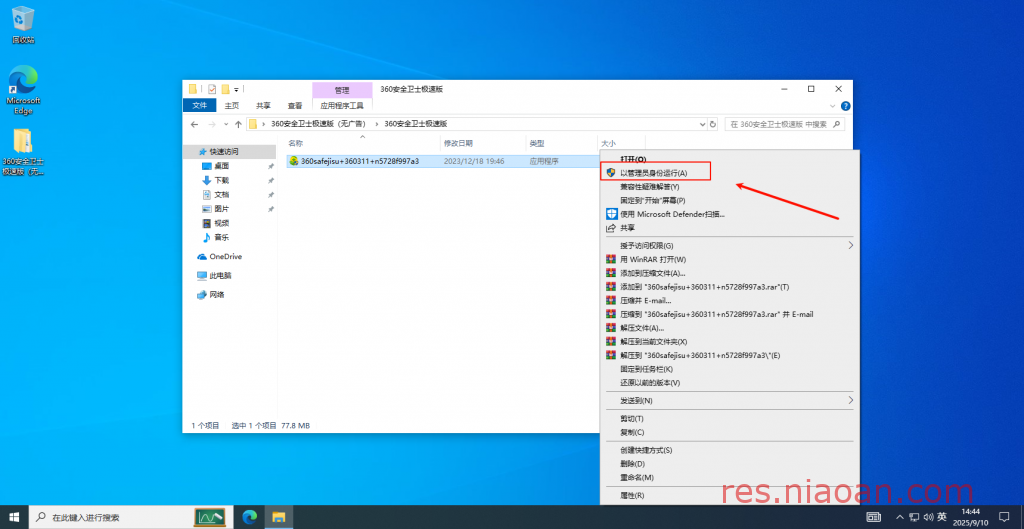Image resolution: width=1024 pixels, height=529 pixels.
Task: Open the Microsoft Edge desktop shortcut
Action: pyautogui.click(x=23, y=90)
